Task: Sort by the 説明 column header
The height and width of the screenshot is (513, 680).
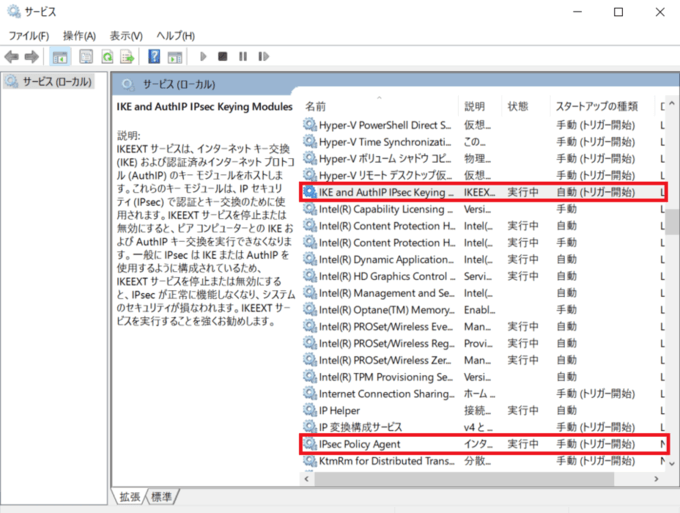Action: click(x=480, y=106)
